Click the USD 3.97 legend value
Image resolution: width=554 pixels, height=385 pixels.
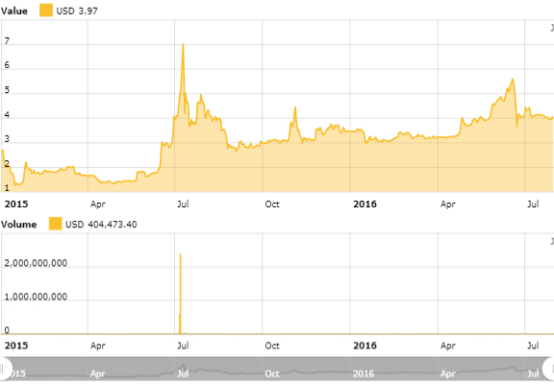tap(77, 11)
